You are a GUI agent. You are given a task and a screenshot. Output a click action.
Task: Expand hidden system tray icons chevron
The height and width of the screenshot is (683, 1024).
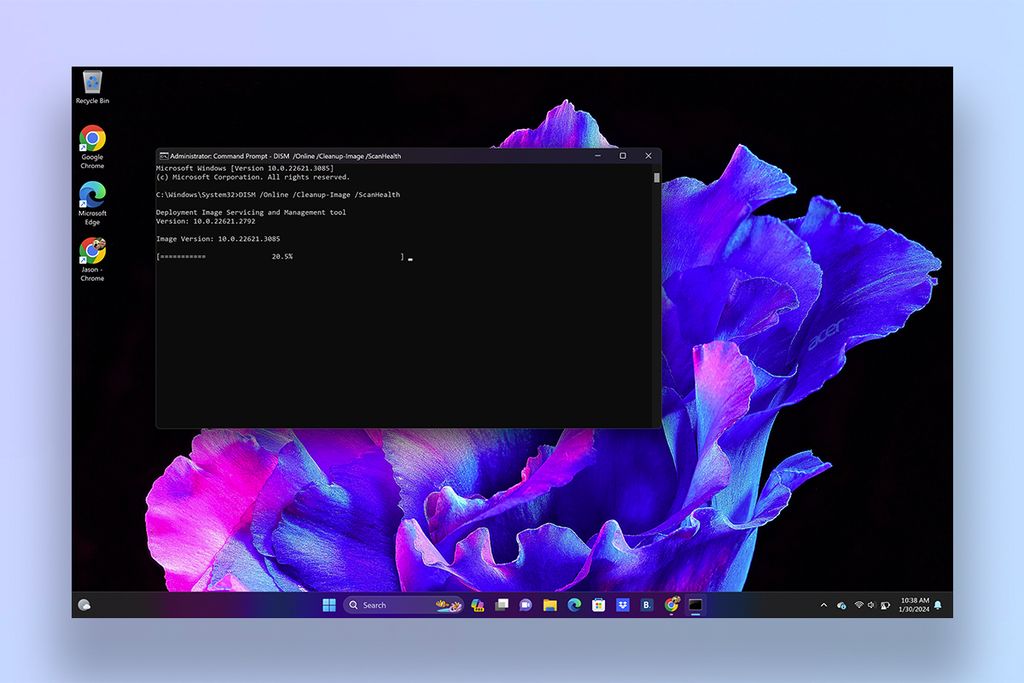(x=823, y=605)
